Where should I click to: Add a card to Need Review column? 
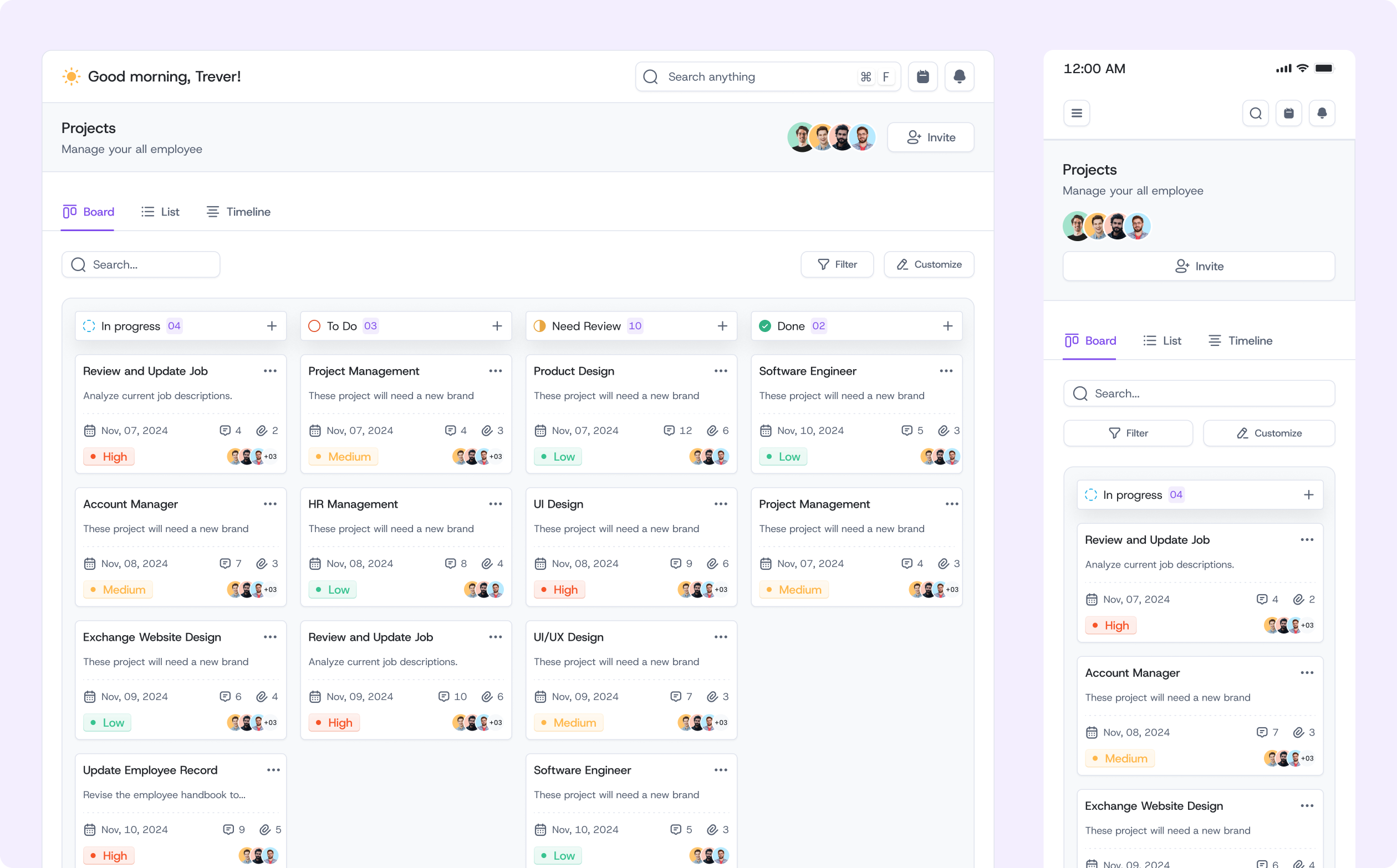(x=722, y=326)
